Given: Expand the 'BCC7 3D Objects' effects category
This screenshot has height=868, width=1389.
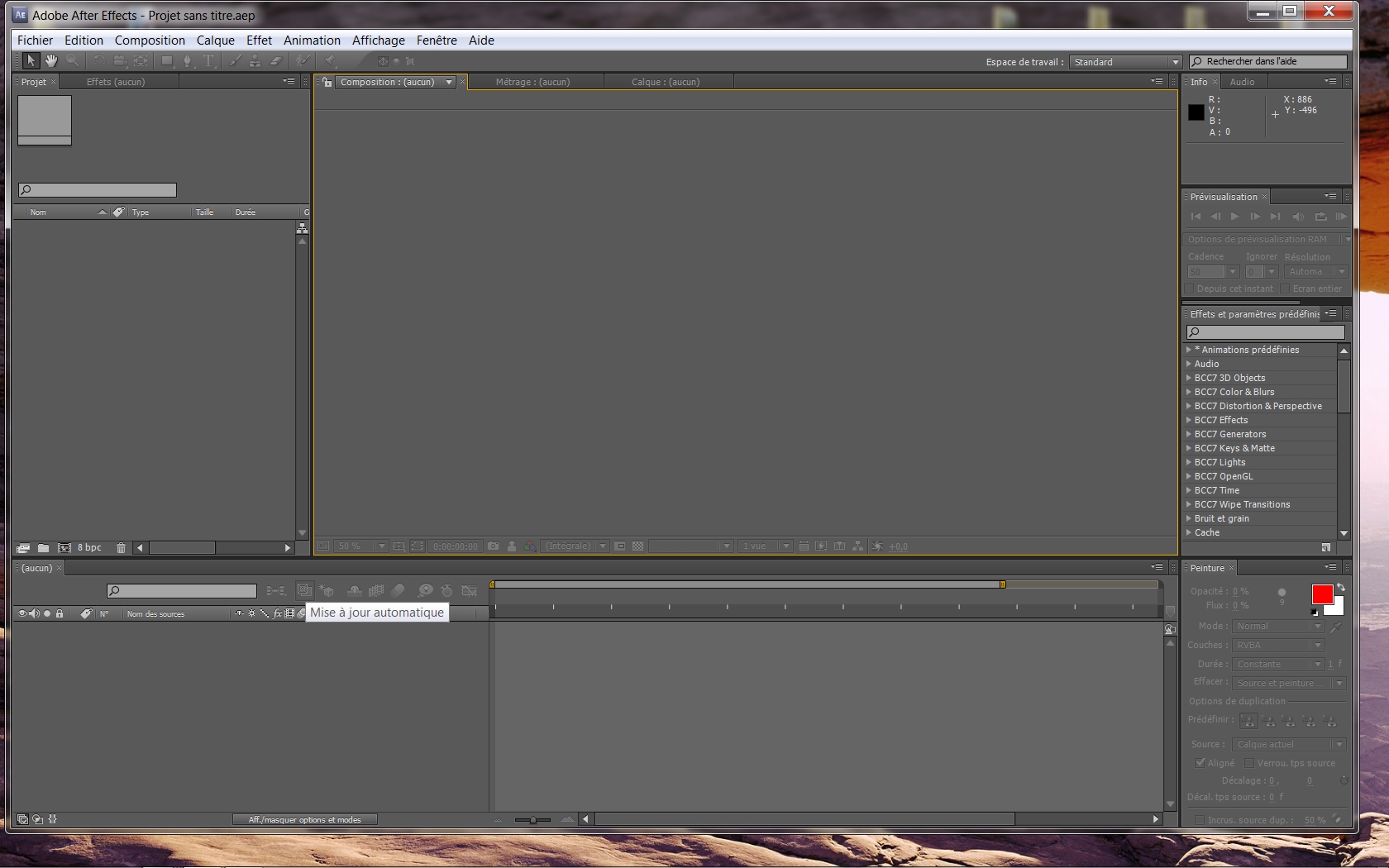Looking at the screenshot, I should click(1189, 378).
